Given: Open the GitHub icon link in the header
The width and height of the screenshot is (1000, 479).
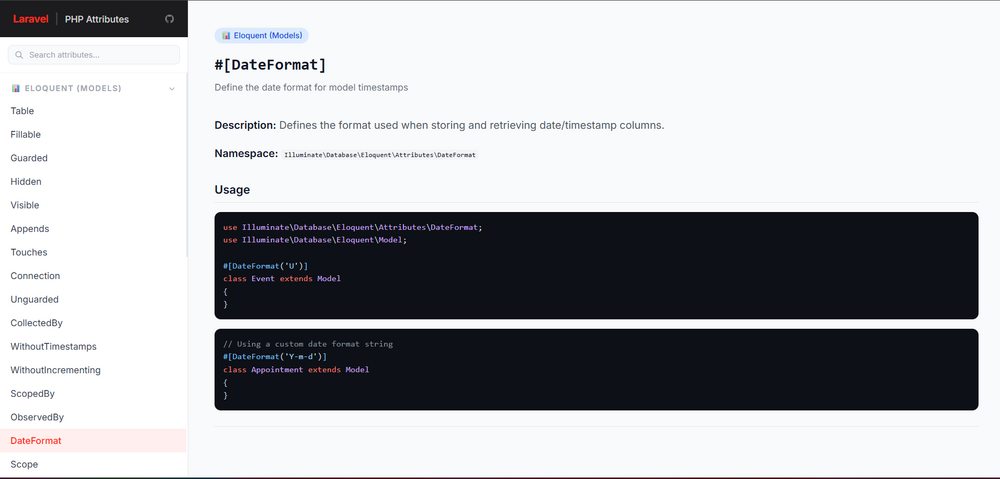Looking at the screenshot, I should (x=169, y=19).
